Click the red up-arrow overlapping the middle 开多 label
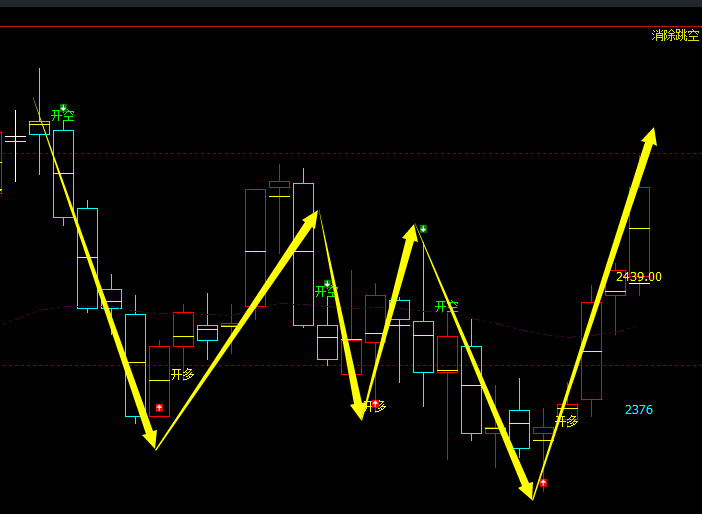702x514 pixels. point(375,405)
